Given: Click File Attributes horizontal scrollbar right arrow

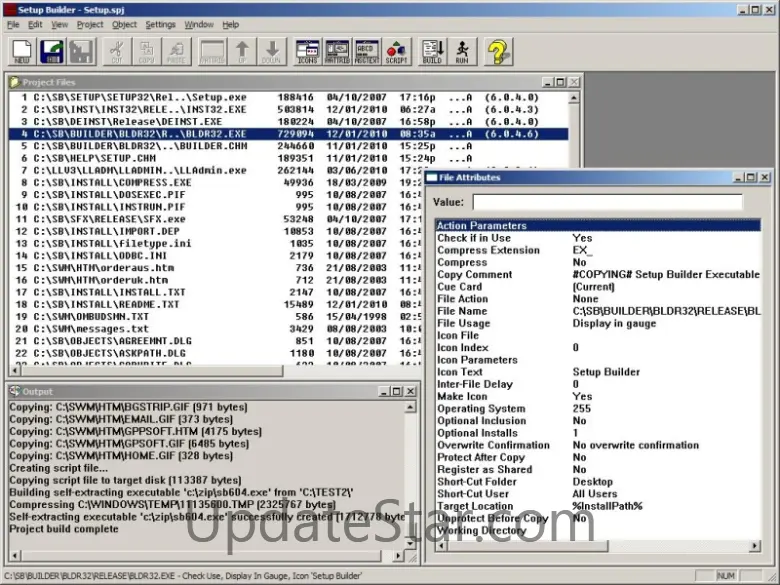Looking at the screenshot, I should pos(755,546).
